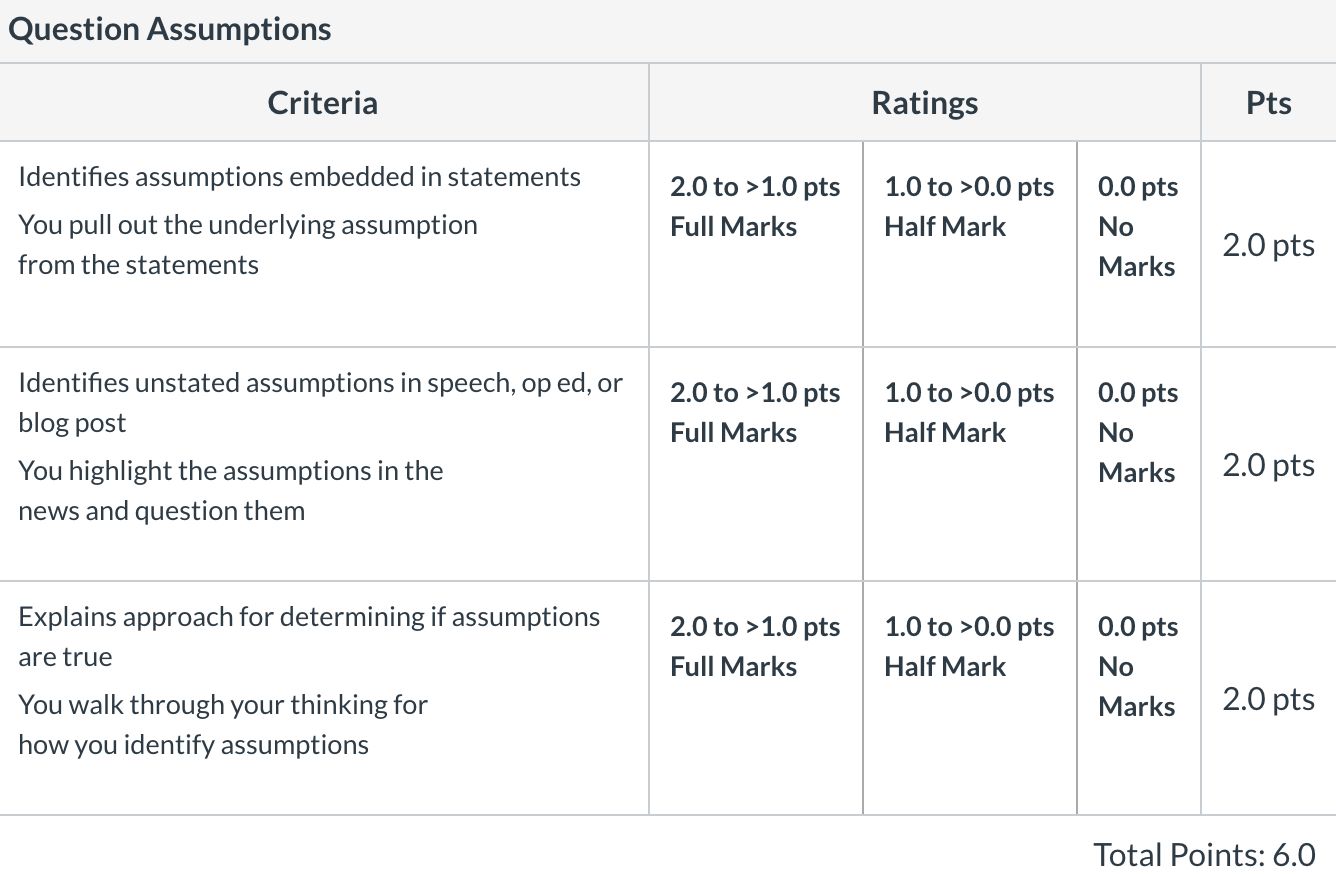Select the Total Points: 6.0 label
Viewport: 1336px width, 874px height.
pyautogui.click(x=1204, y=854)
